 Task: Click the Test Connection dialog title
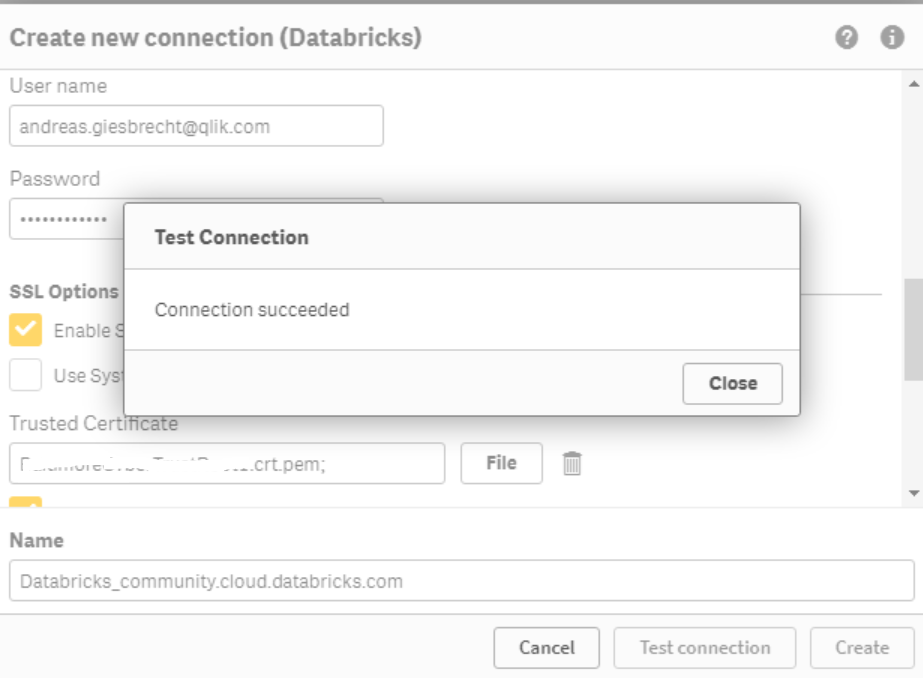(x=231, y=237)
